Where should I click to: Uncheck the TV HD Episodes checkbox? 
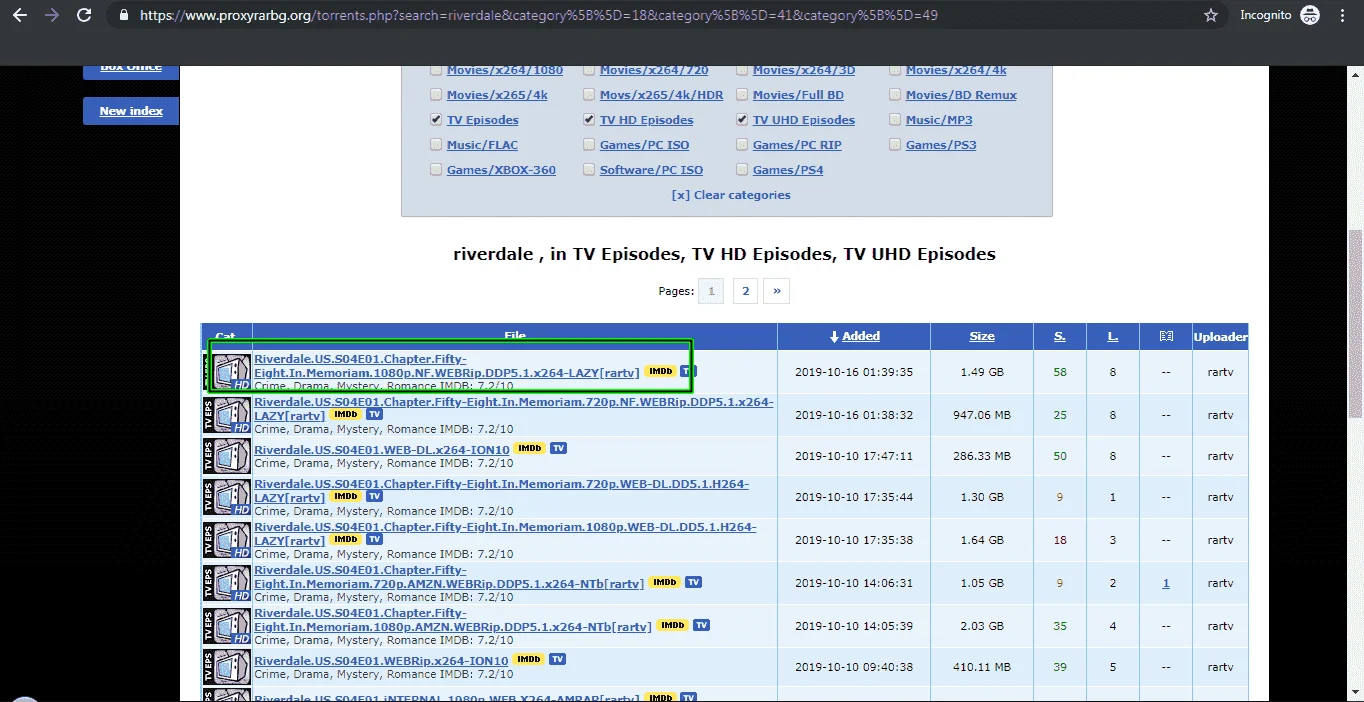click(589, 120)
